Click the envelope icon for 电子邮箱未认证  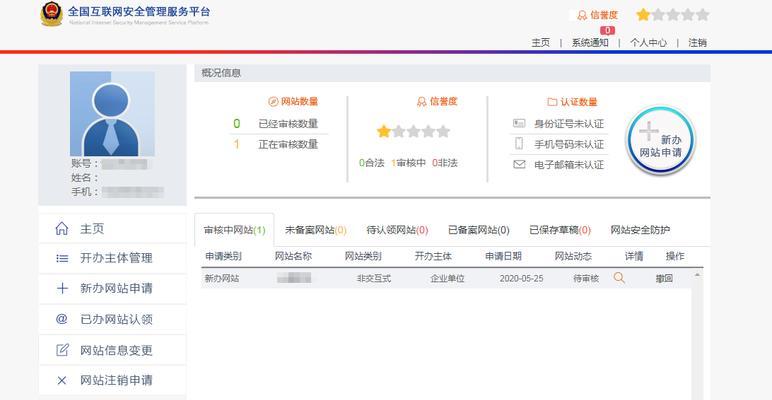pyautogui.click(x=519, y=165)
